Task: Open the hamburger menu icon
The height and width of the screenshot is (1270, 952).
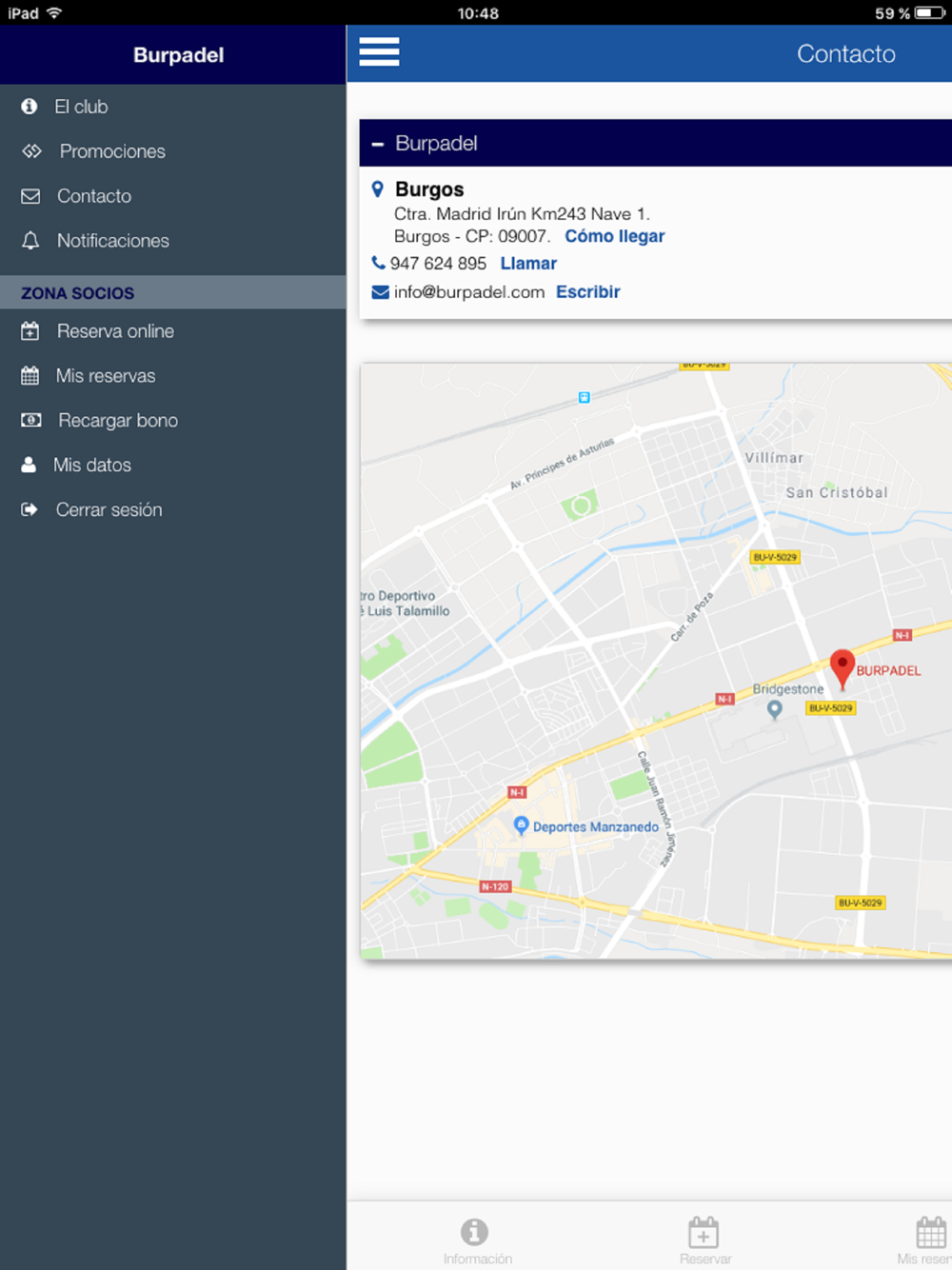Action: tap(379, 51)
